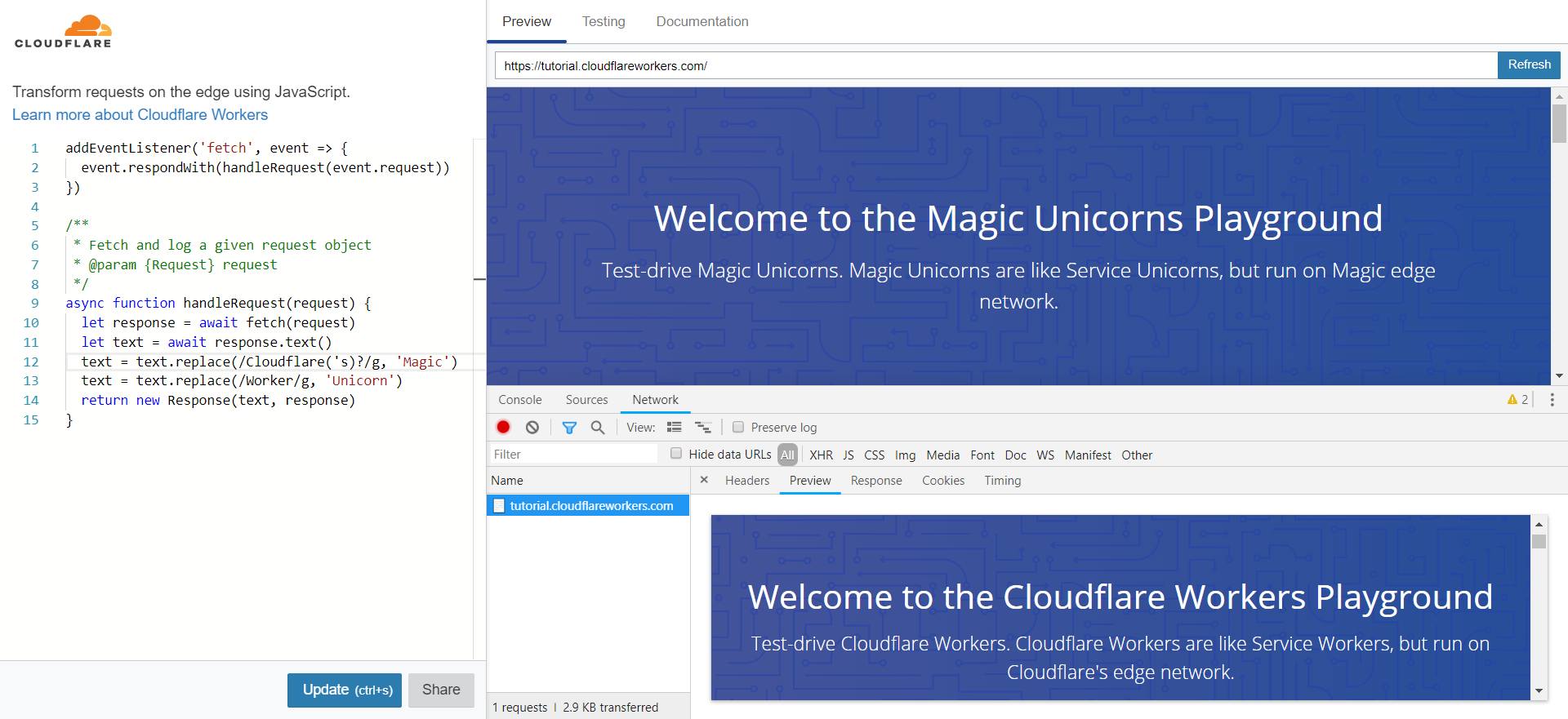The height and width of the screenshot is (719, 1568).
Task: Click the page preview scroll-up arrow
Action: coord(1559,96)
